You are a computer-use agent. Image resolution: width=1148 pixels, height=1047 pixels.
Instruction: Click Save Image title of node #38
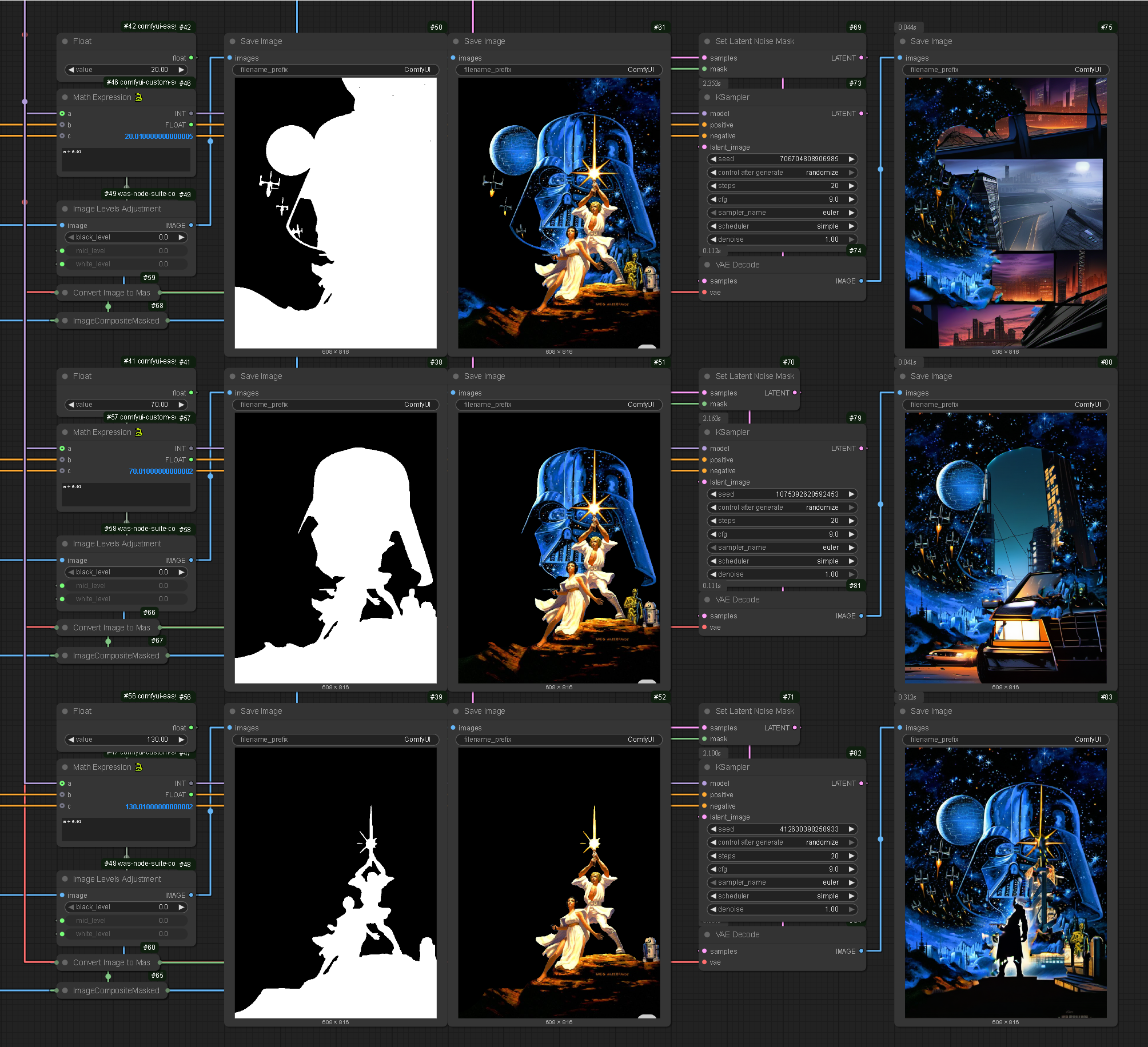(x=261, y=376)
